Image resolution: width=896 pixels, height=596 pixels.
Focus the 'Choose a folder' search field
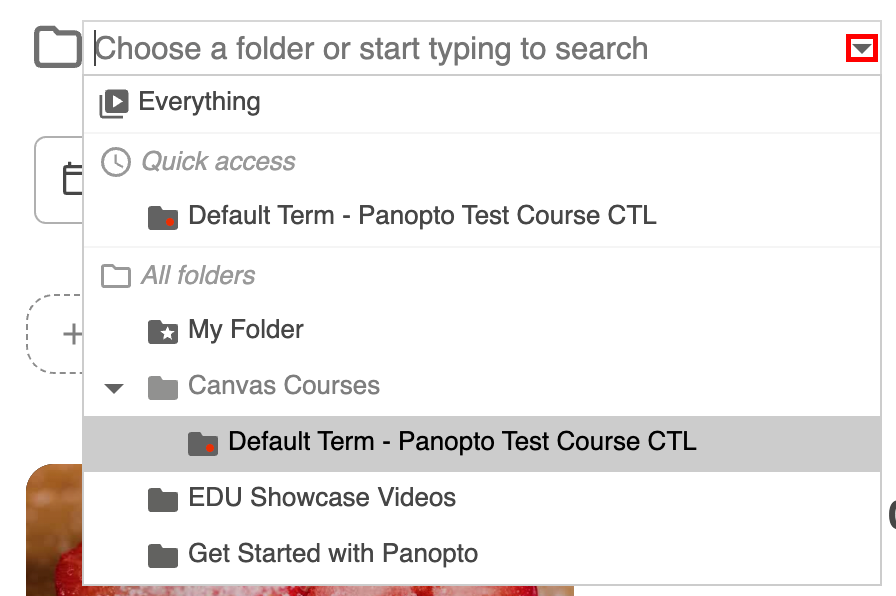[460, 48]
